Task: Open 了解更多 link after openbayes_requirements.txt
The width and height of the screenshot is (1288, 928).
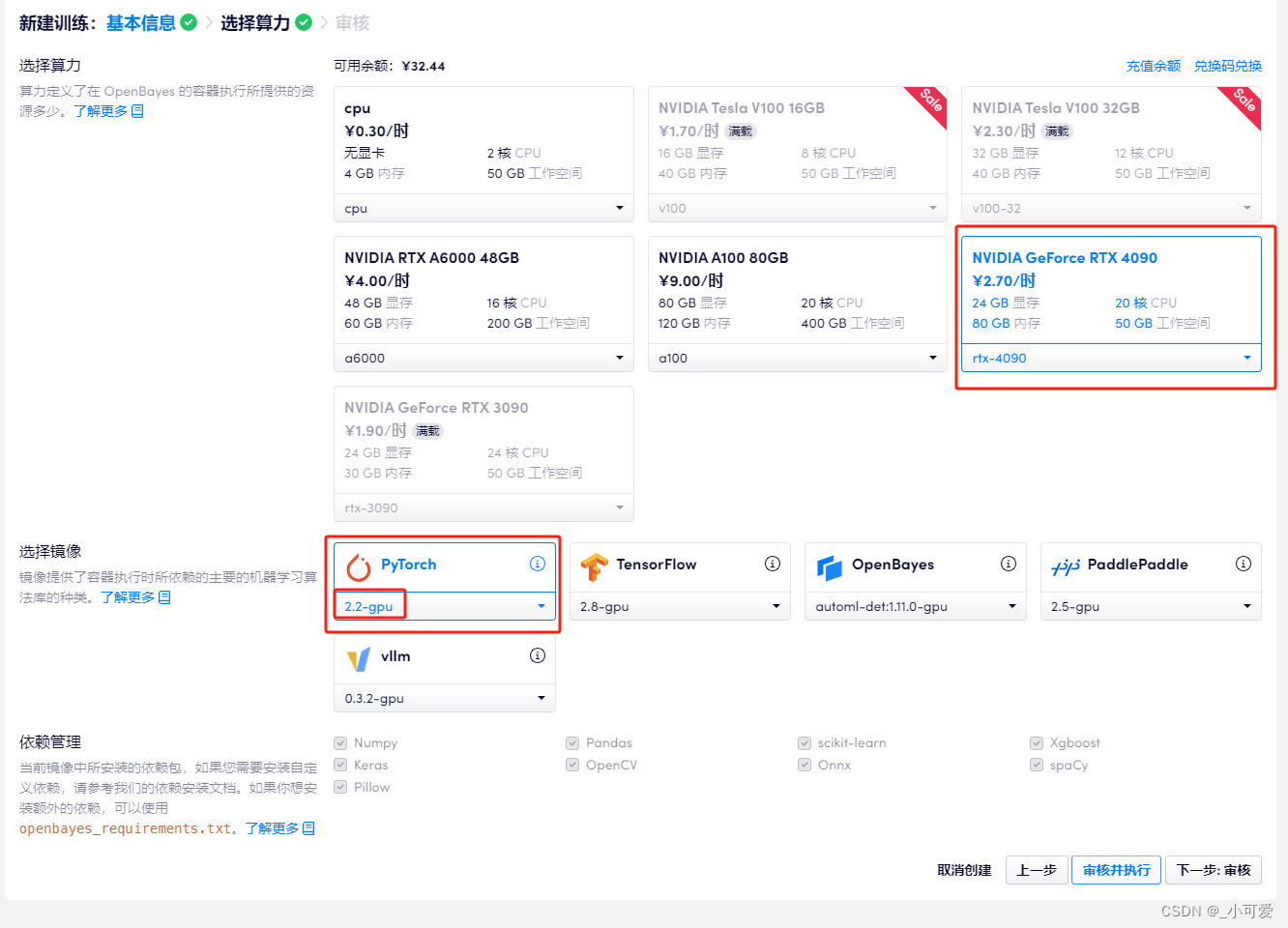Action: 272,828
